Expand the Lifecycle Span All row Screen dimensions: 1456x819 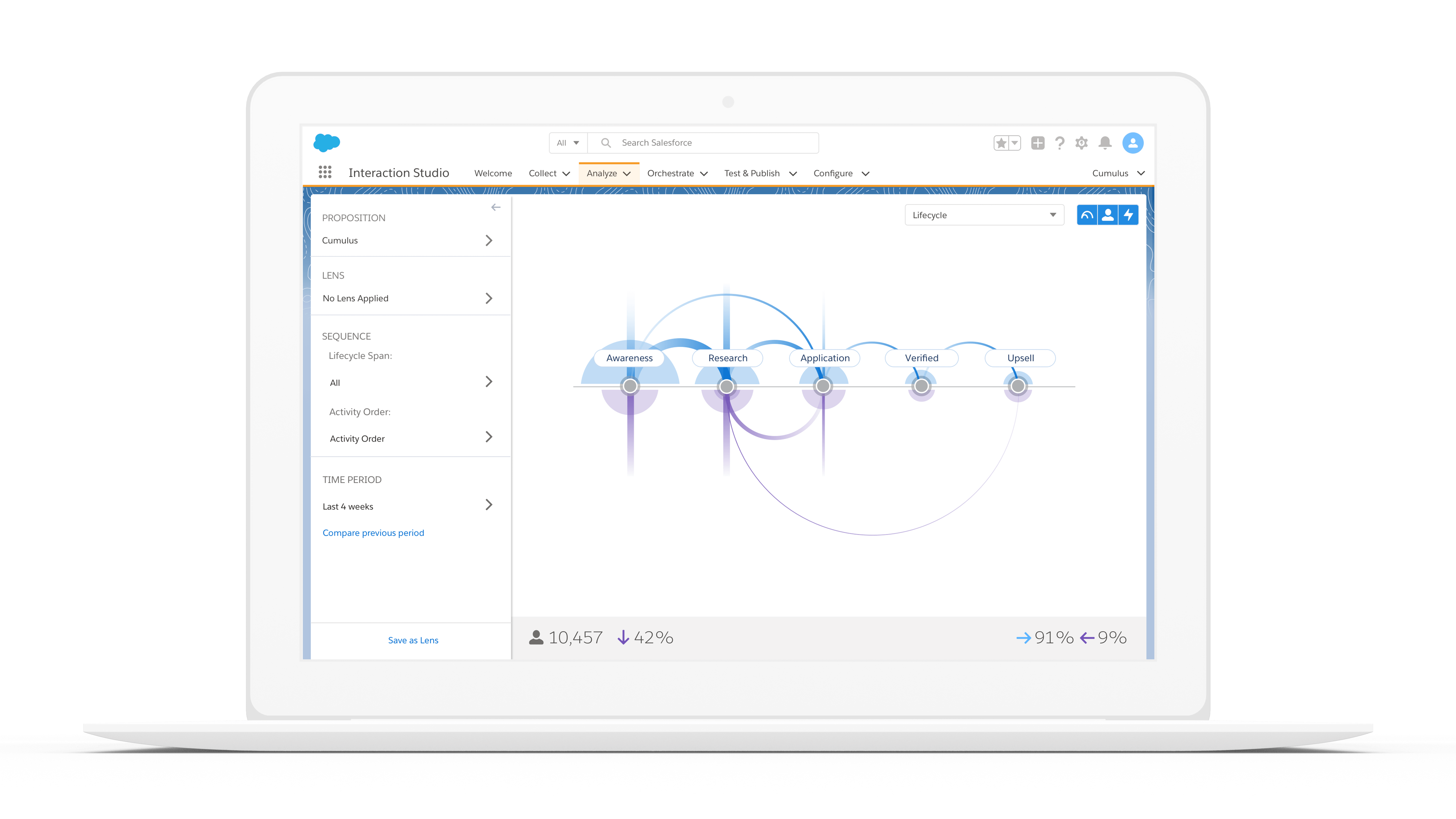point(410,383)
